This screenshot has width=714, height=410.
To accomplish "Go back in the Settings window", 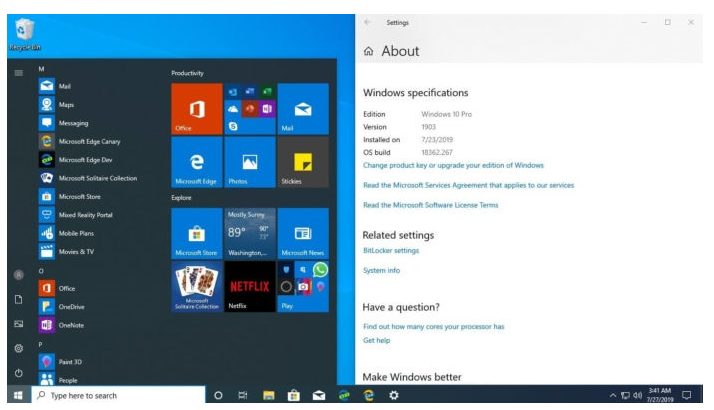I will click(367, 22).
